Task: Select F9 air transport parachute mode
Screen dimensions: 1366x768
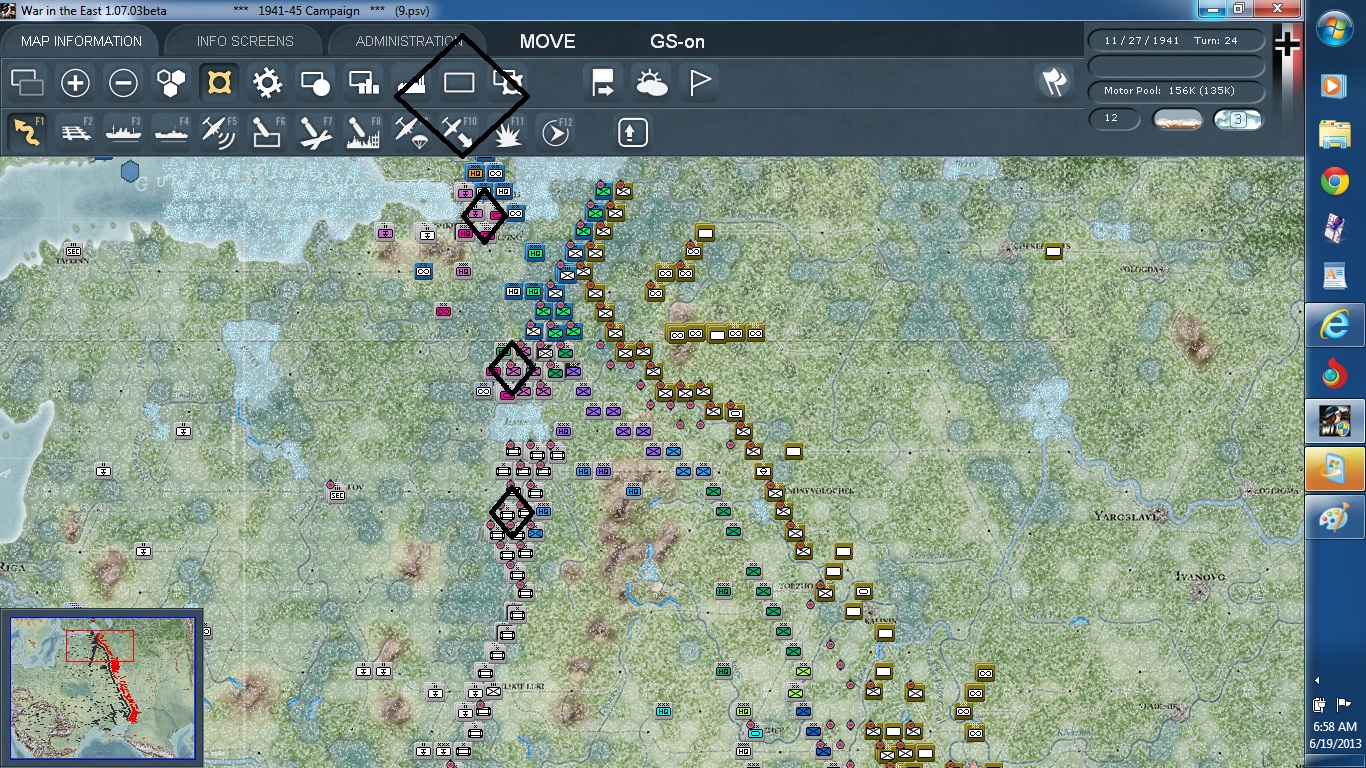Action: 411,132
